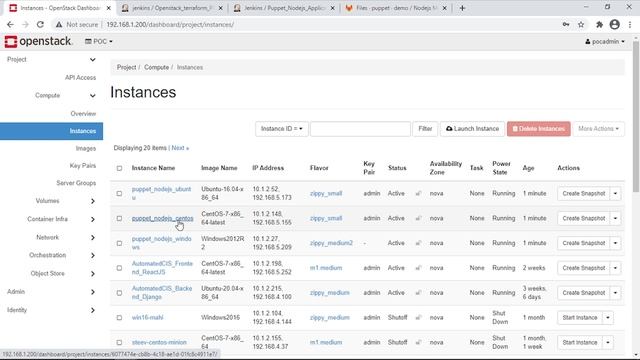
Task: Click the OpenStack logo
Action: (38, 41)
